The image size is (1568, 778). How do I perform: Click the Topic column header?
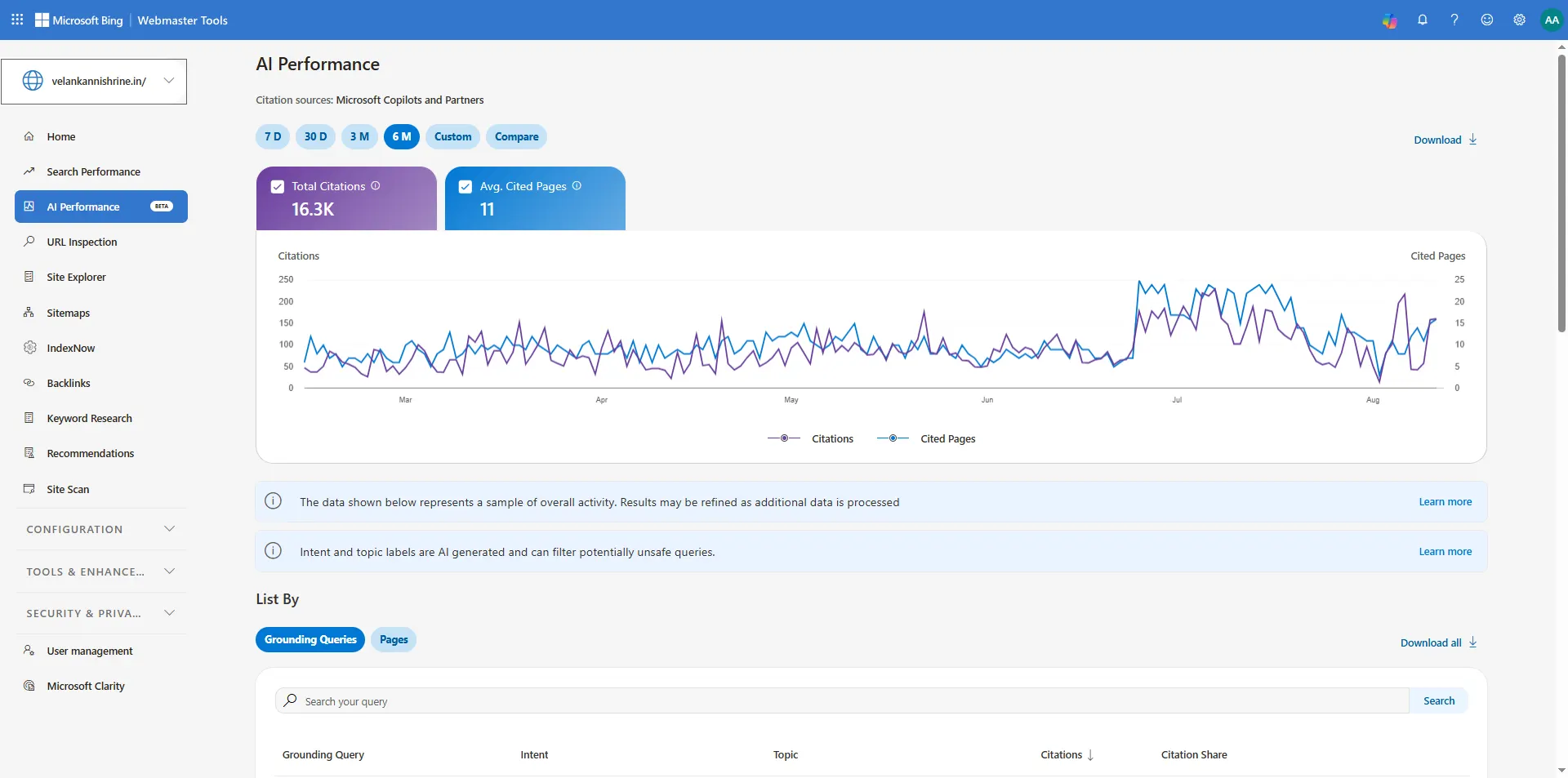[786, 755]
